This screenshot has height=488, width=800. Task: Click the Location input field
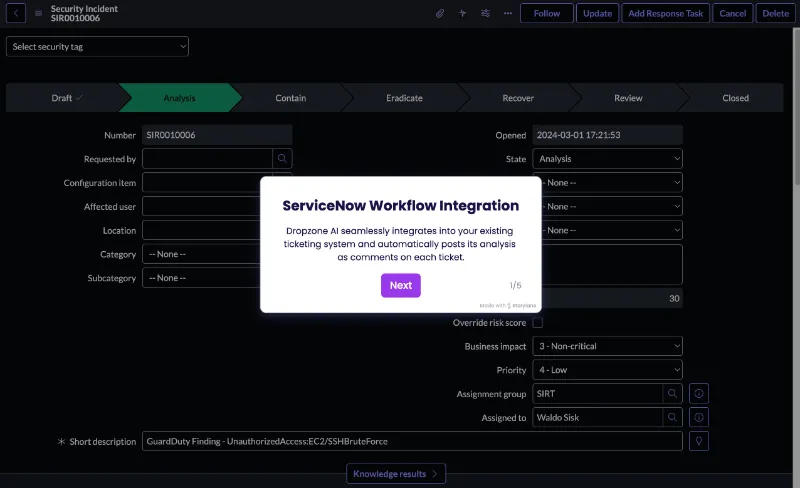(202, 230)
